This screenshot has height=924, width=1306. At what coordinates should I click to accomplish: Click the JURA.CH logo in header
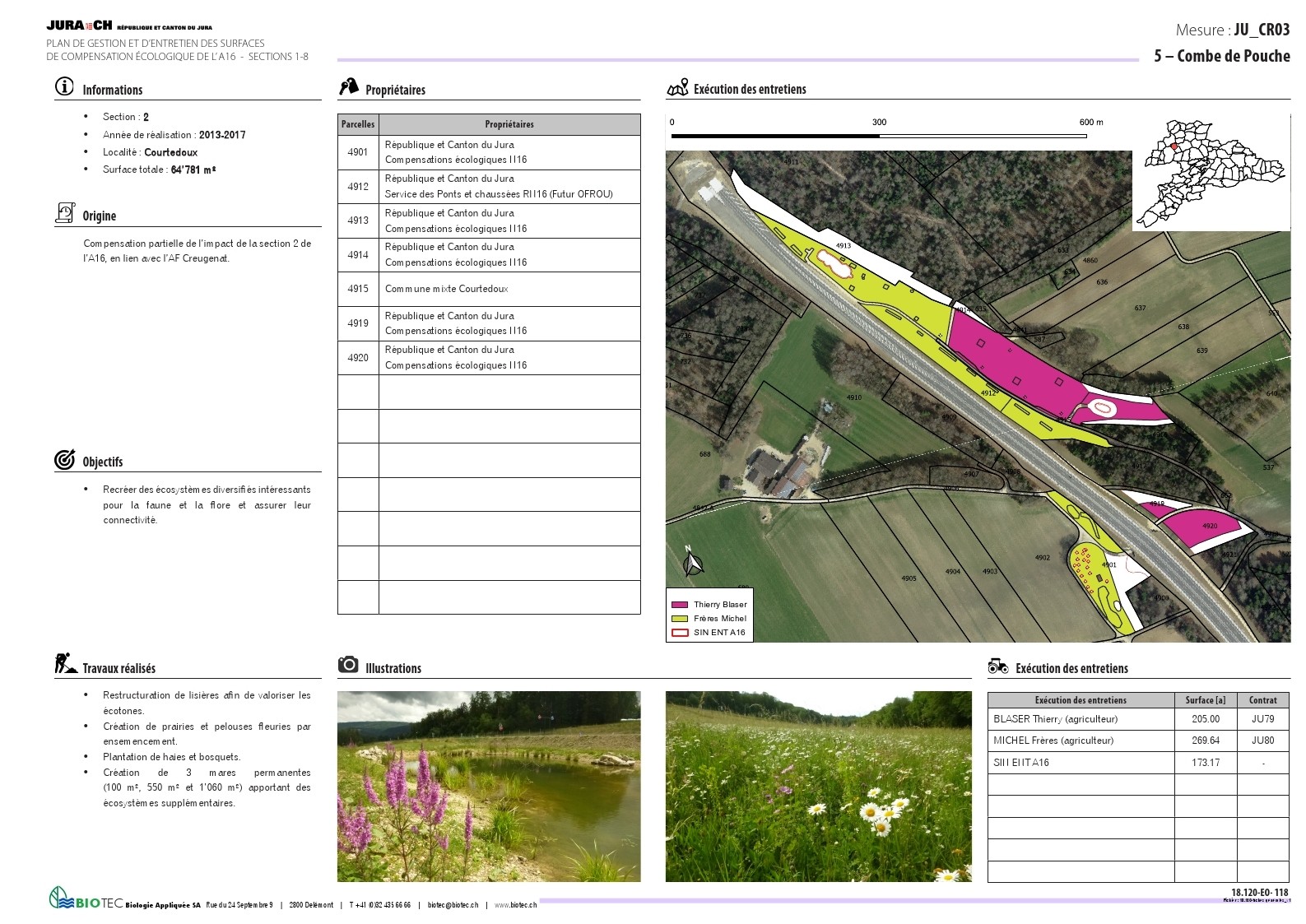tap(79, 26)
